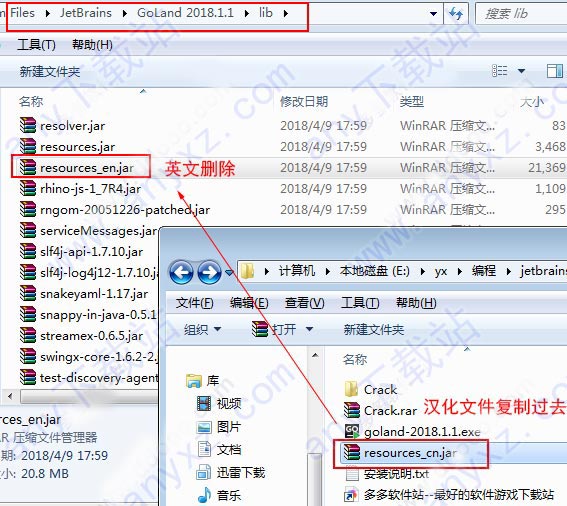Click the blue Forward navigation arrow
This screenshot has height=506, width=567.
(x=209, y=272)
